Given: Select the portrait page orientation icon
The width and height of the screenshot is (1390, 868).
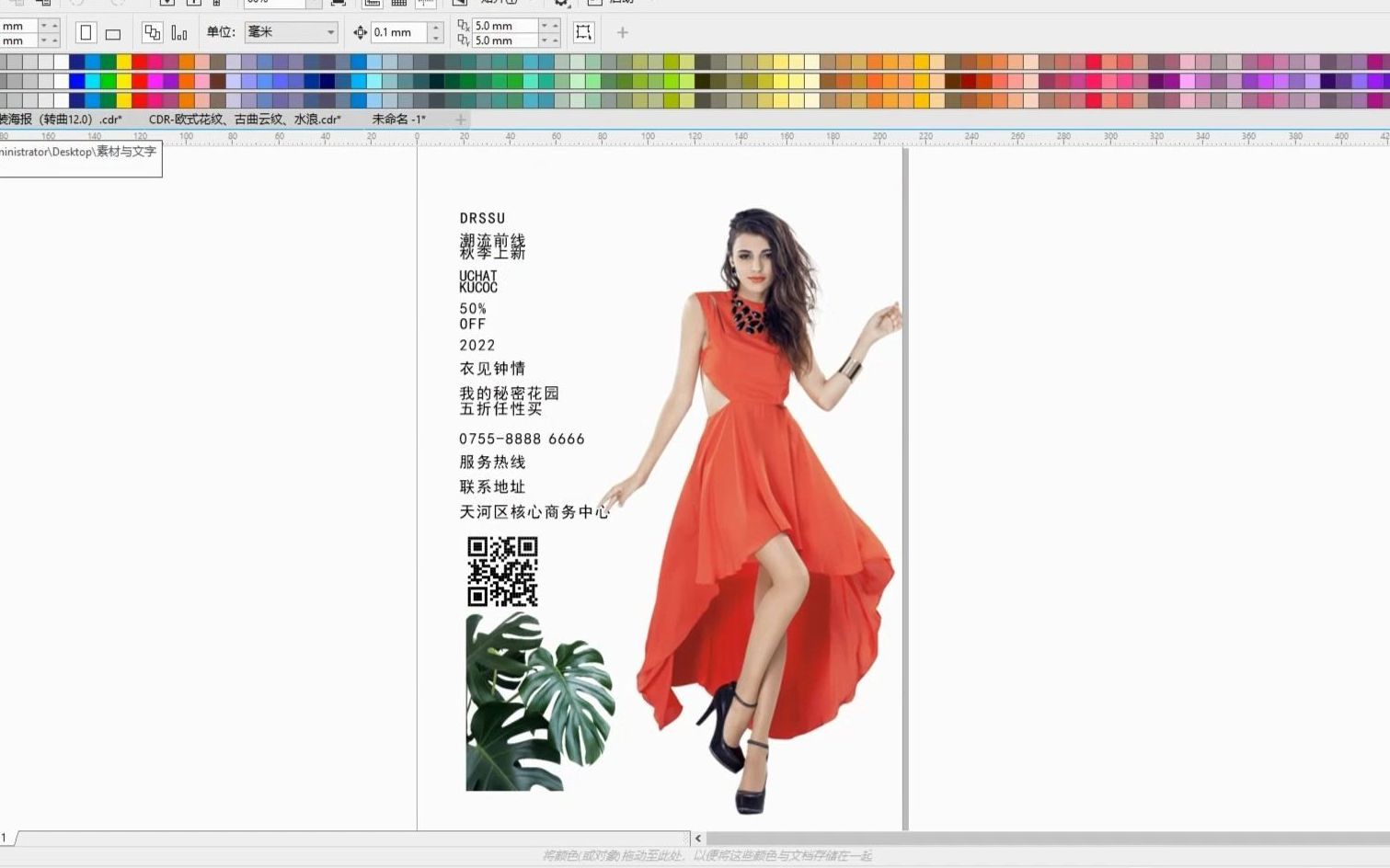Looking at the screenshot, I should [x=86, y=32].
